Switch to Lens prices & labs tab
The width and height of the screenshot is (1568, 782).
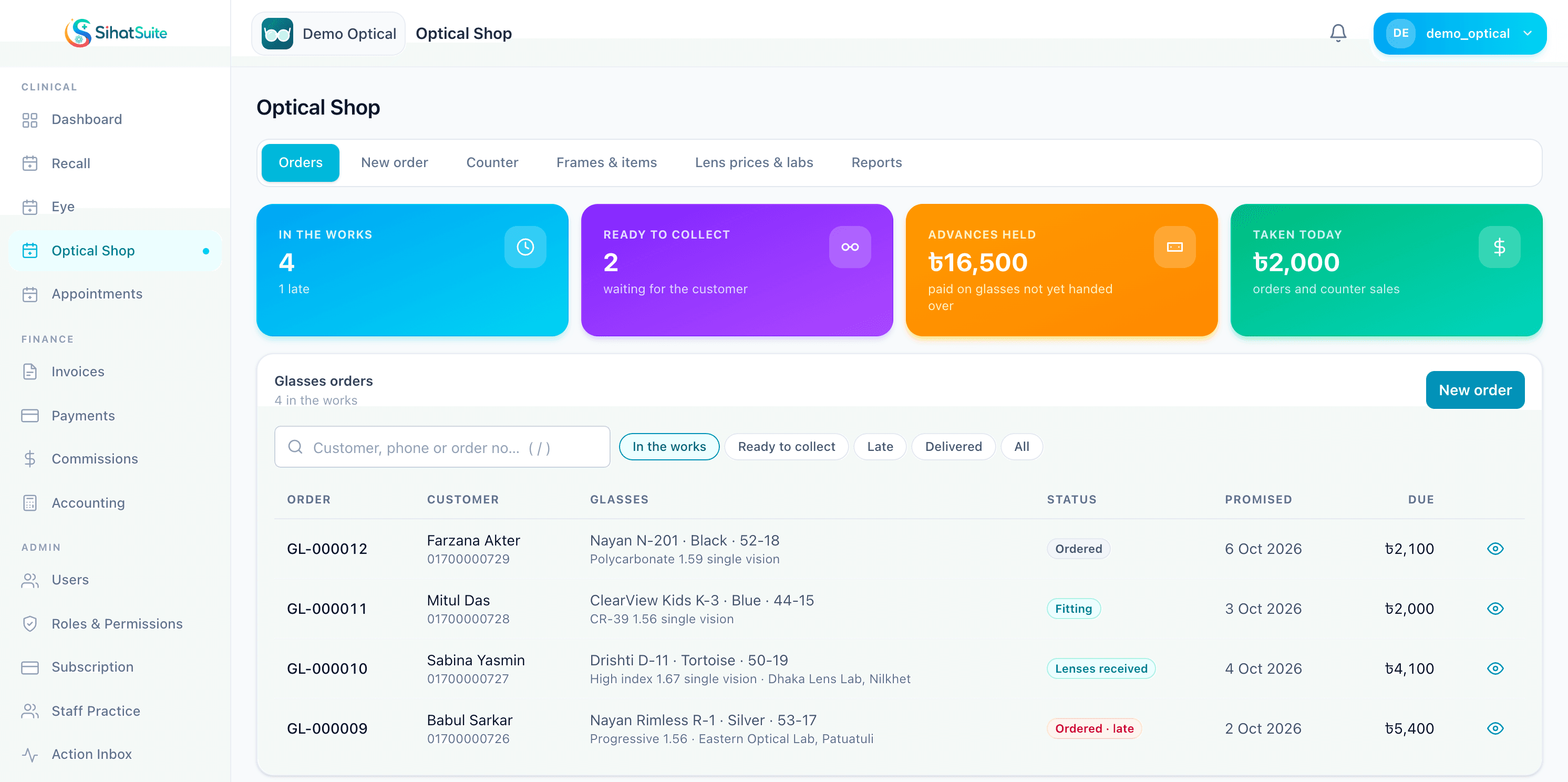click(x=754, y=162)
